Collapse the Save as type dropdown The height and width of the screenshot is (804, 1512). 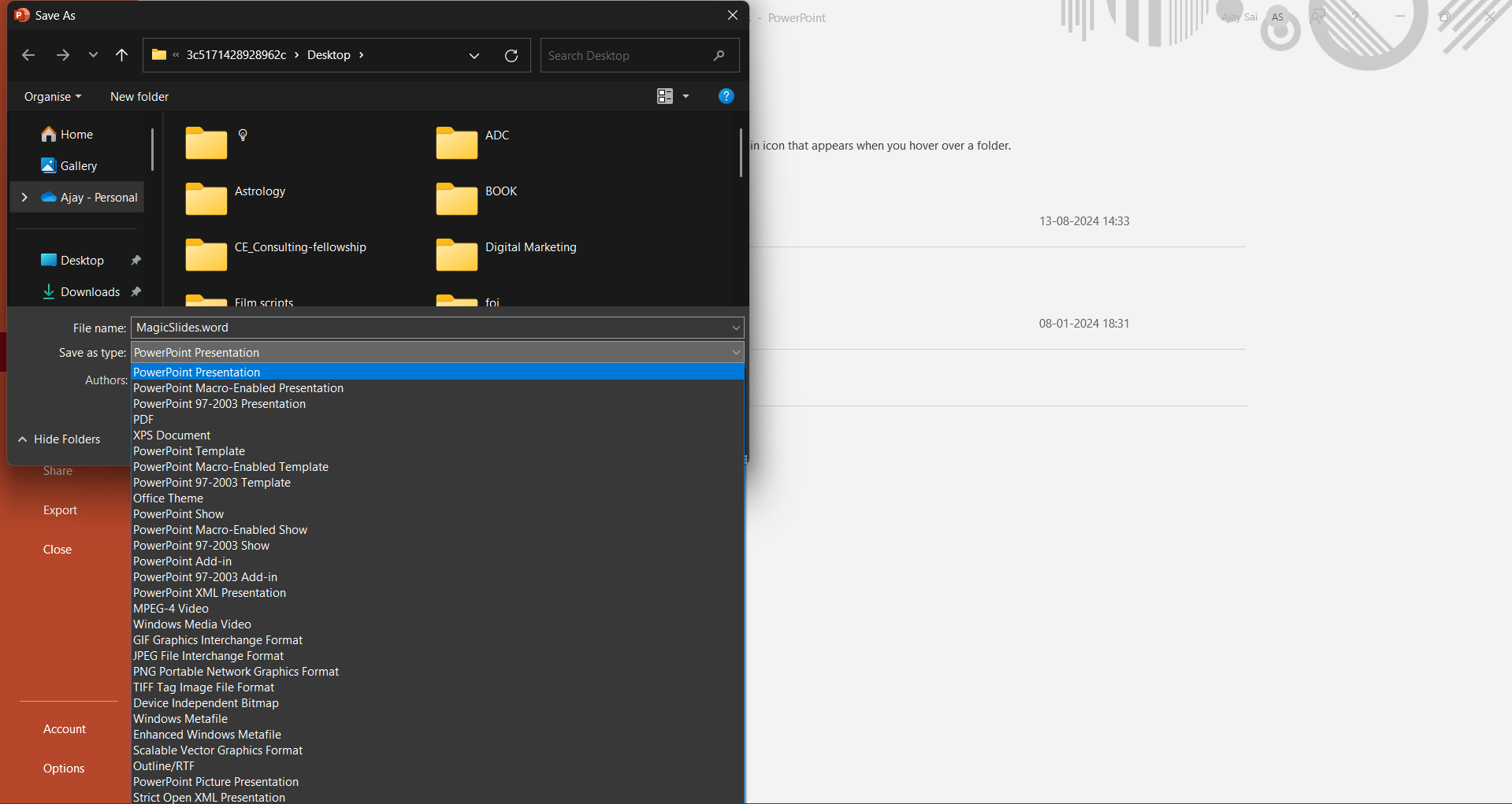coord(736,353)
